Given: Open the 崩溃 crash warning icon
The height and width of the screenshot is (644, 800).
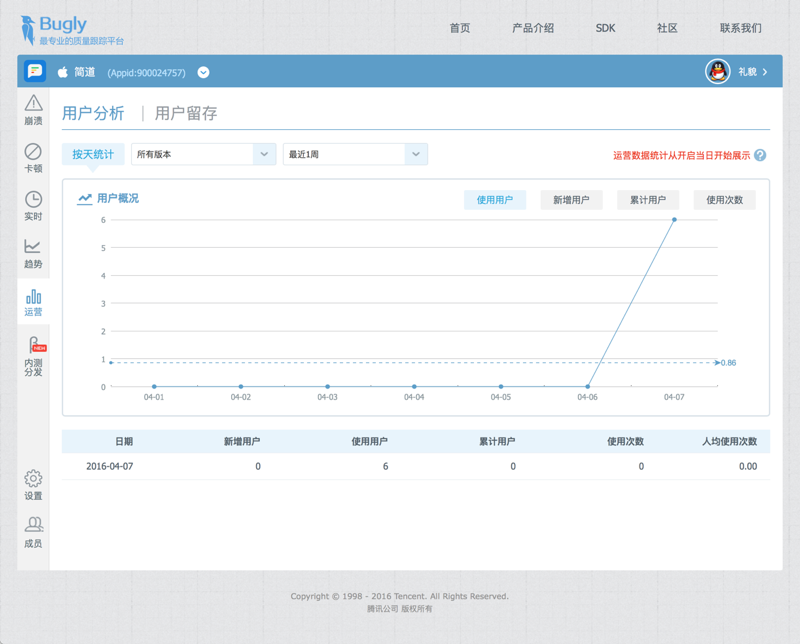Looking at the screenshot, I should [33, 104].
